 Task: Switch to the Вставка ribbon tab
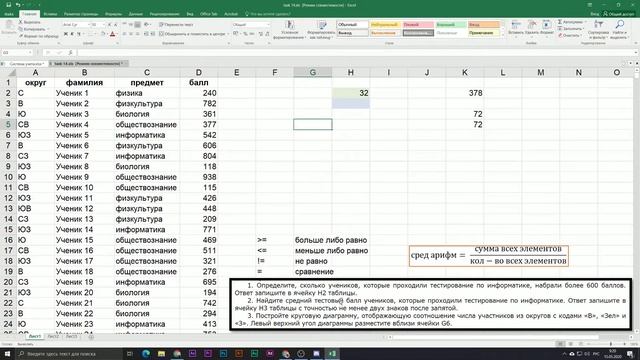click(x=50, y=14)
